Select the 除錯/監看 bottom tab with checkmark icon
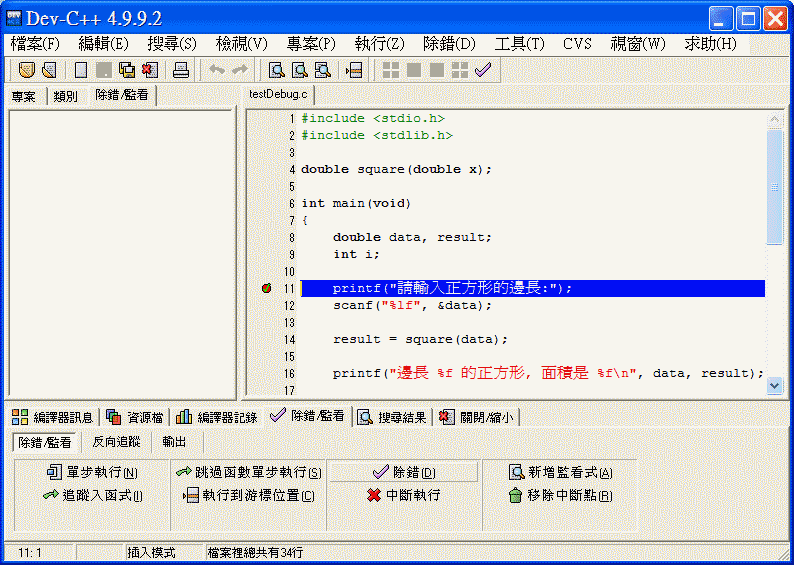The height and width of the screenshot is (565, 794). point(307,416)
